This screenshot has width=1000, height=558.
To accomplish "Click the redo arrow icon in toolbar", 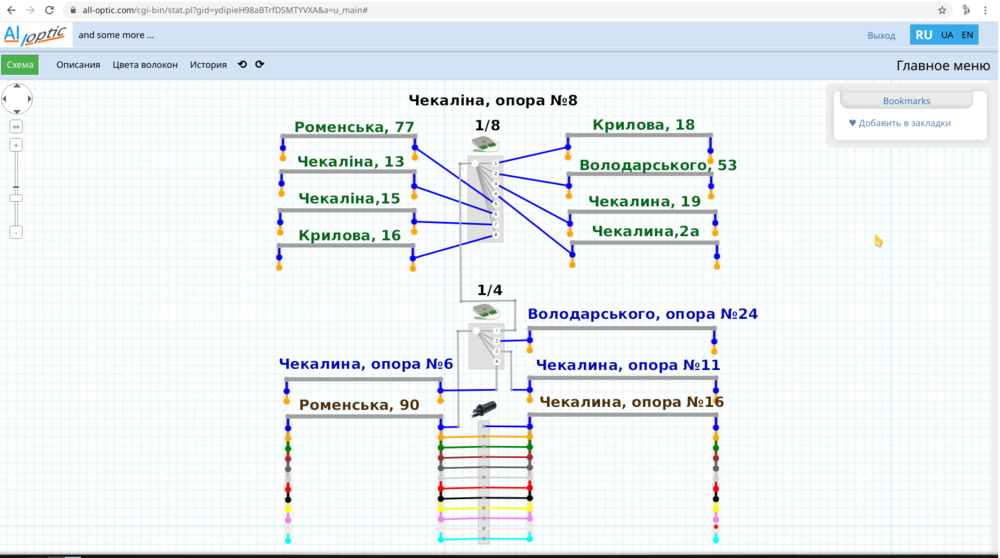I will [x=260, y=65].
